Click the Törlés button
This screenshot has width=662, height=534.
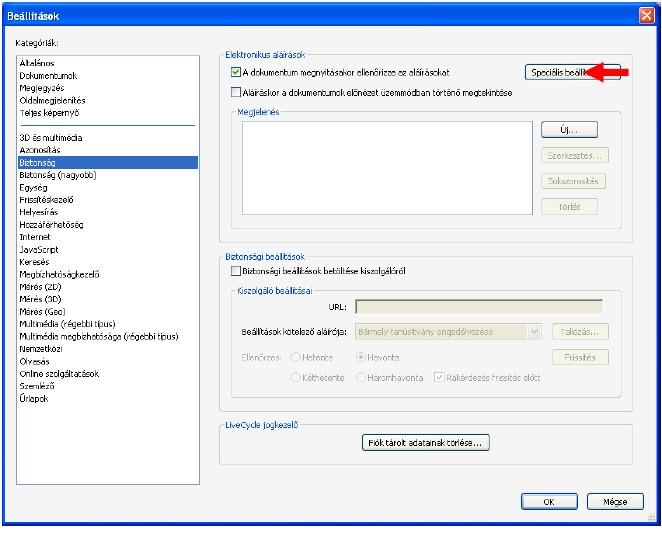(569, 207)
